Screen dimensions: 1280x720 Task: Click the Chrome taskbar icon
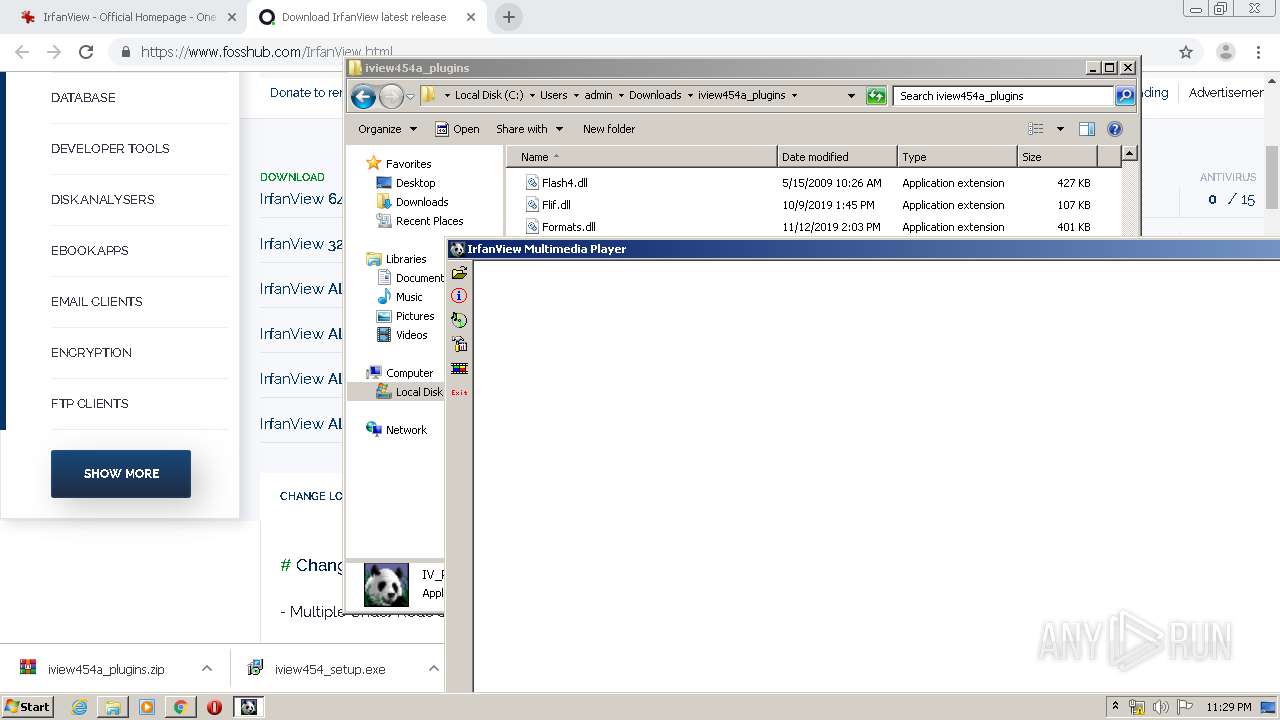coord(180,707)
